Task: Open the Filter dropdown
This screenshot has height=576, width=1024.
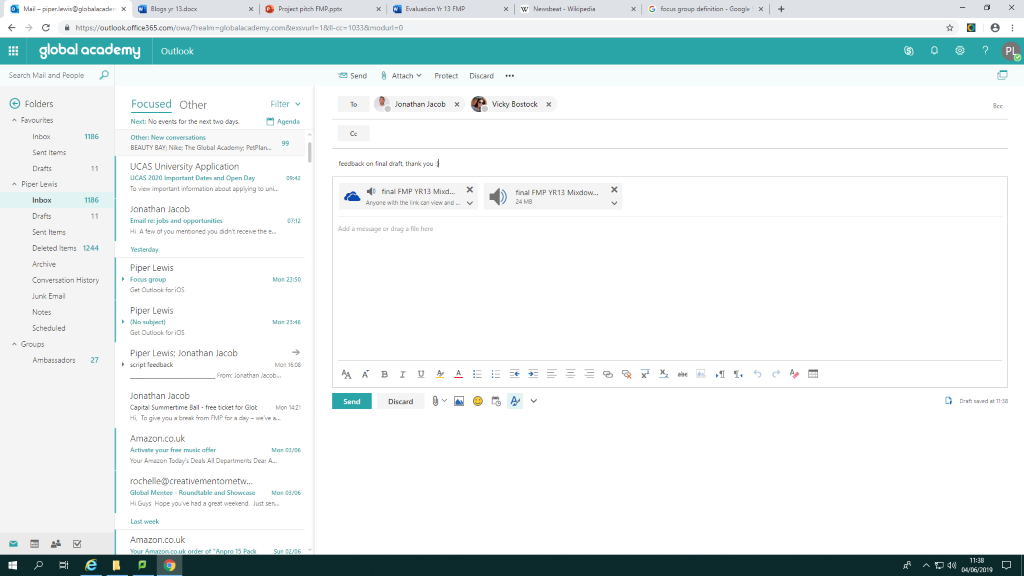Action: click(x=285, y=104)
